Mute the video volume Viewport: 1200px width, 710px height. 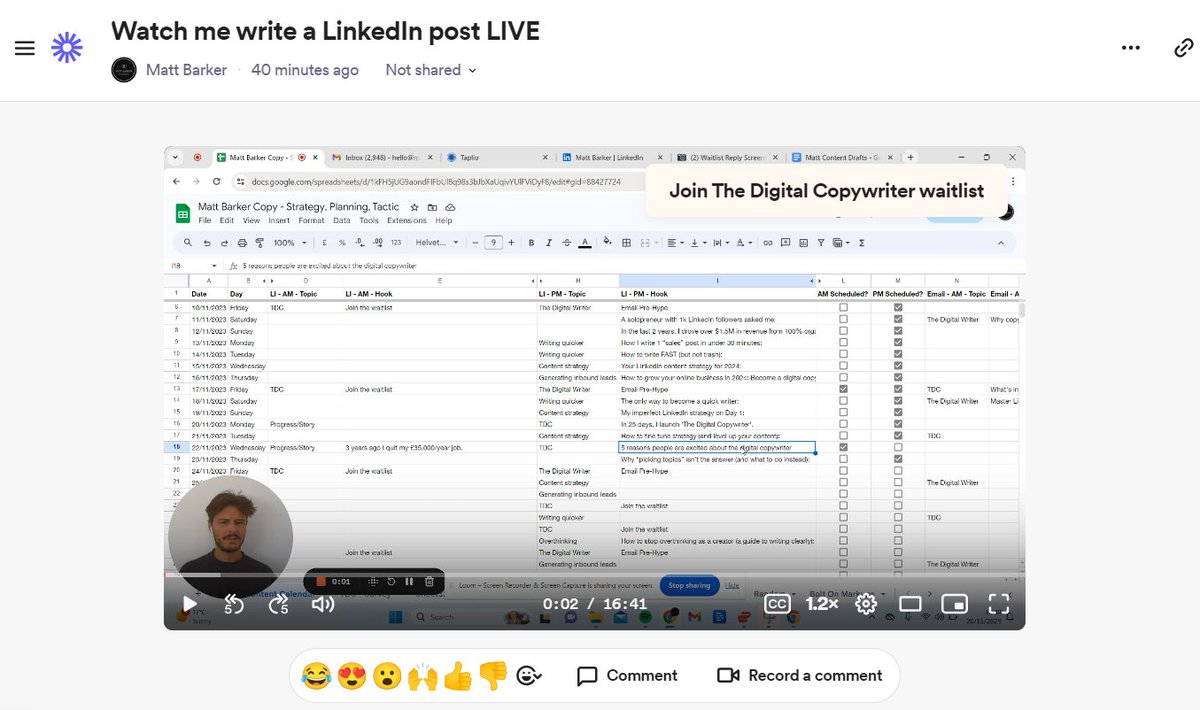click(x=322, y=603)
